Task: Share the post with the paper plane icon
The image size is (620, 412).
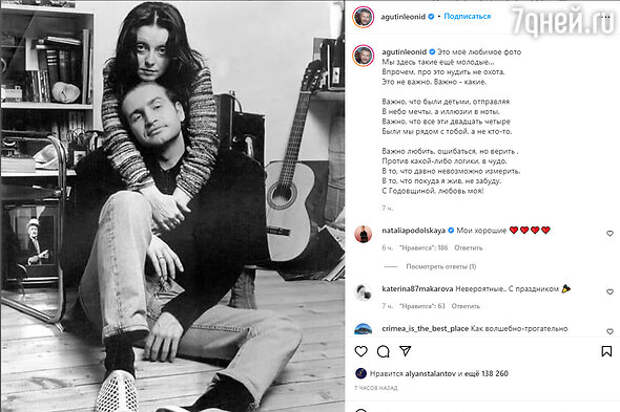Action: click(405, 351)
